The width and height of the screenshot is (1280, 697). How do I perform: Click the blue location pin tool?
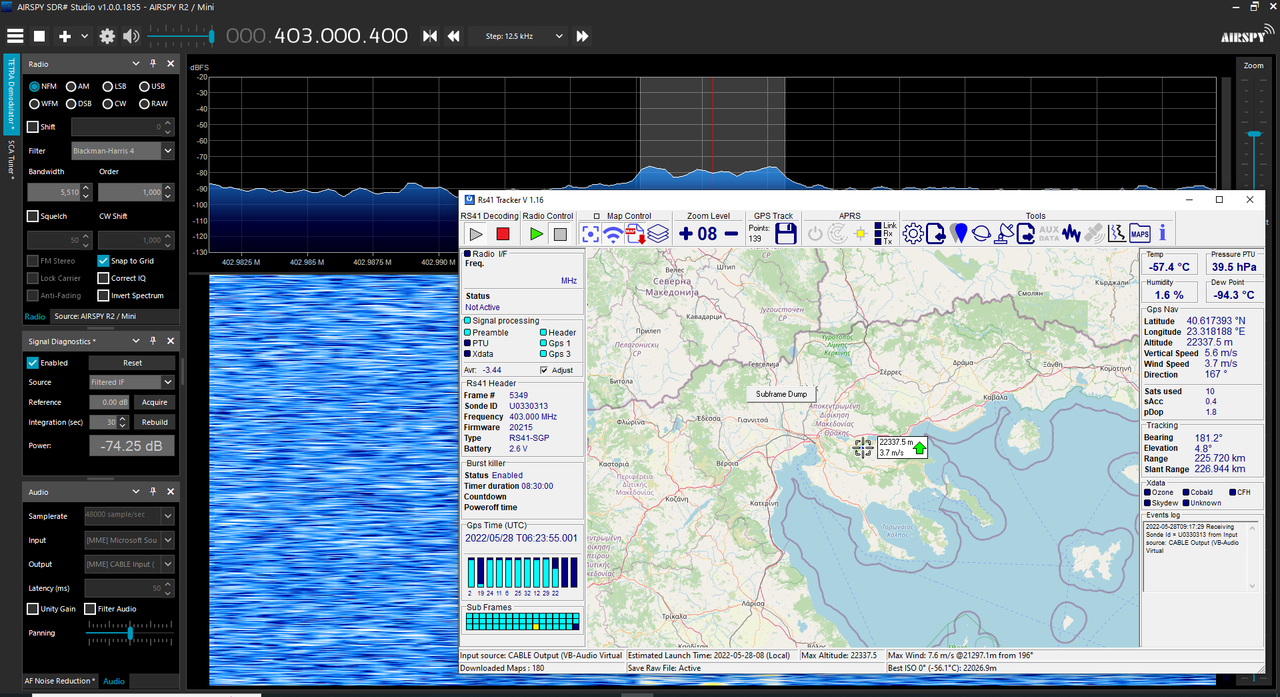[x=959, y=234]
